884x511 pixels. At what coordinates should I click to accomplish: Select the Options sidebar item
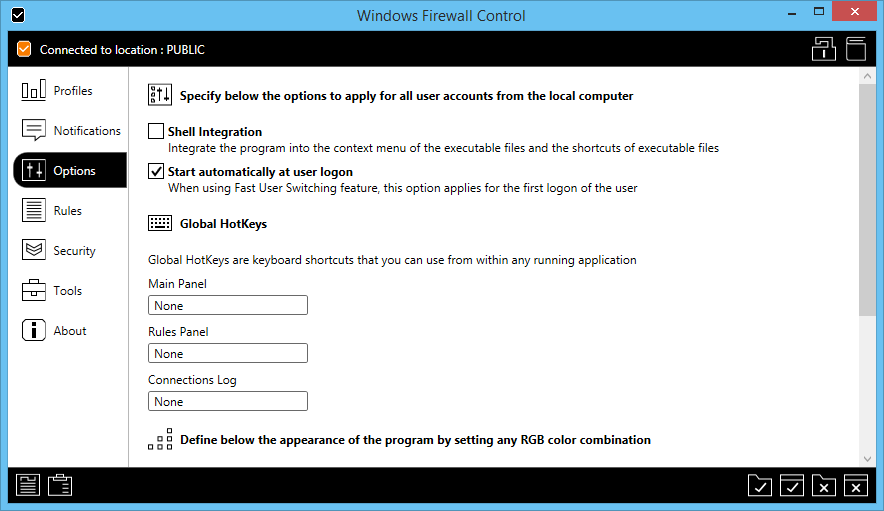[69, 170]
